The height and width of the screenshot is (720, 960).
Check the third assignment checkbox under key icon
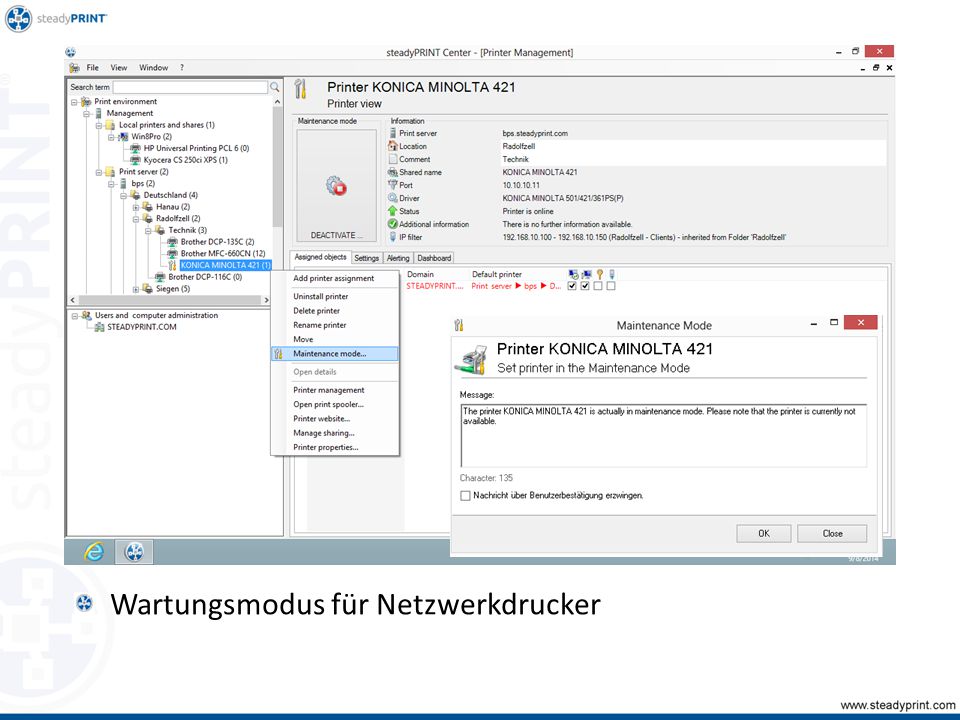click(598, 286)
